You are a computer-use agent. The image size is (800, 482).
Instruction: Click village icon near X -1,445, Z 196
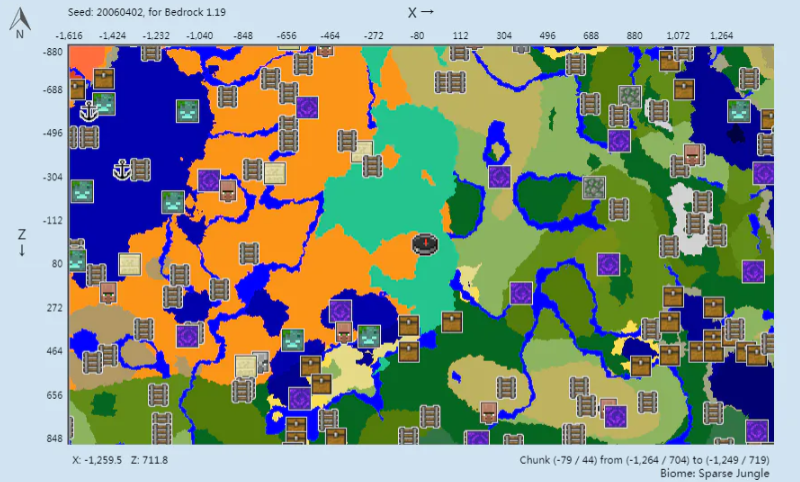[108, 293]
